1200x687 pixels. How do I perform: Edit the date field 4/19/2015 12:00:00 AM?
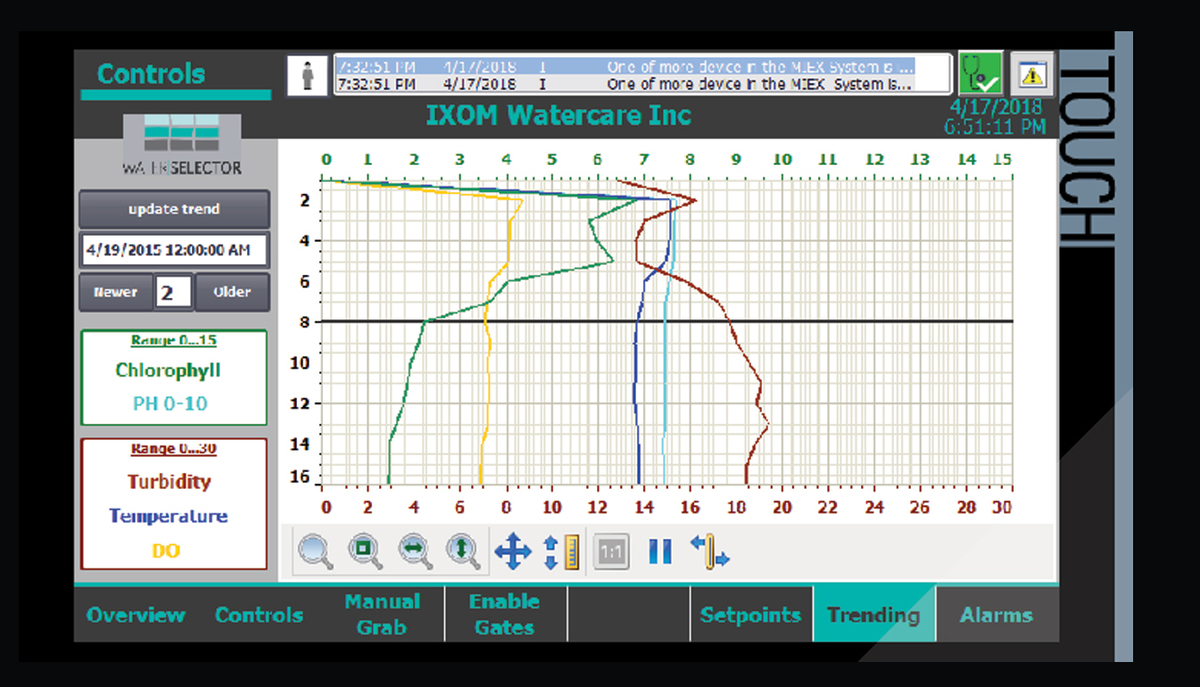coord(174,249)
